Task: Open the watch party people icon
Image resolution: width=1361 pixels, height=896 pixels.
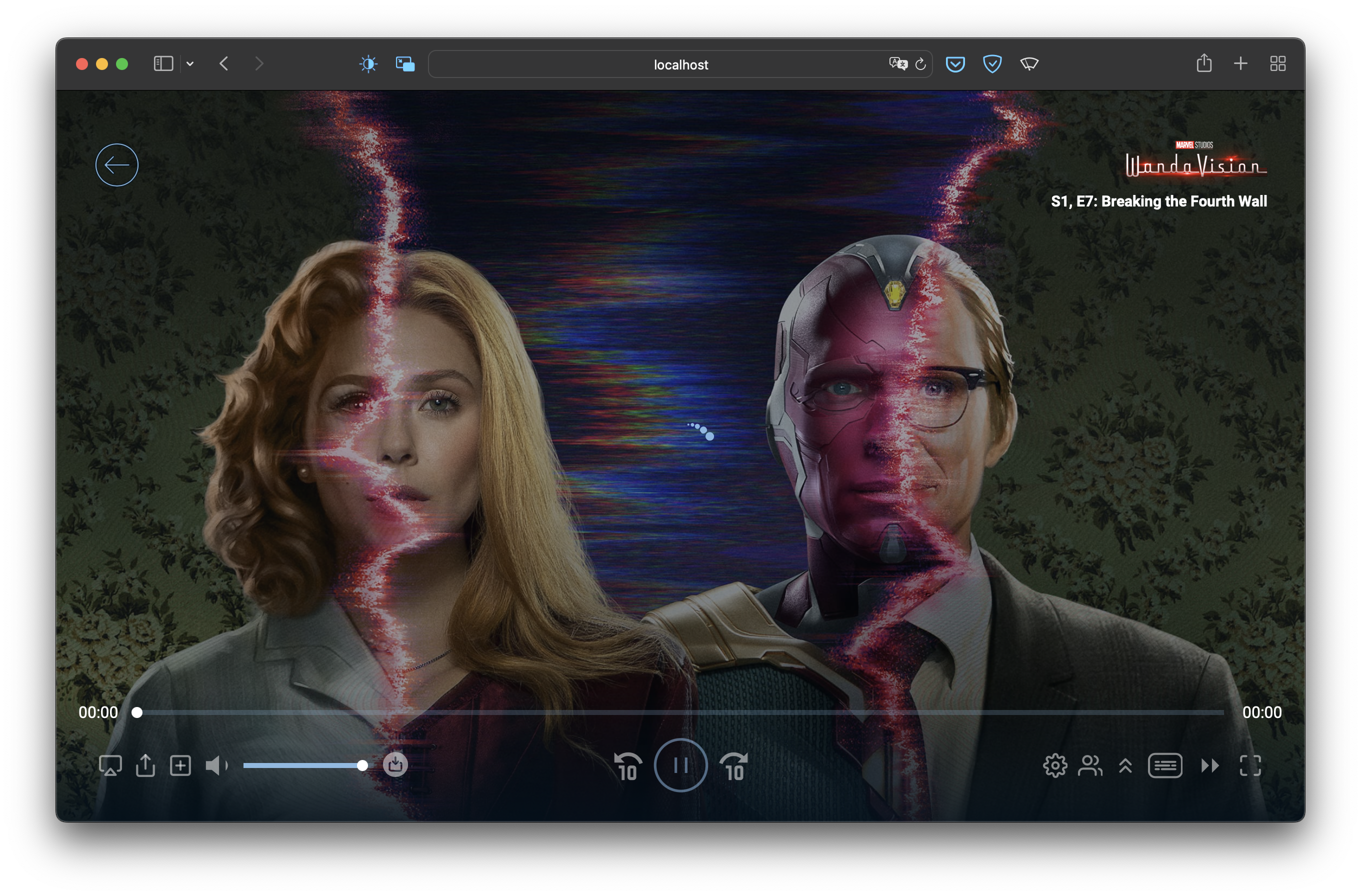Action: point(1090,765)
